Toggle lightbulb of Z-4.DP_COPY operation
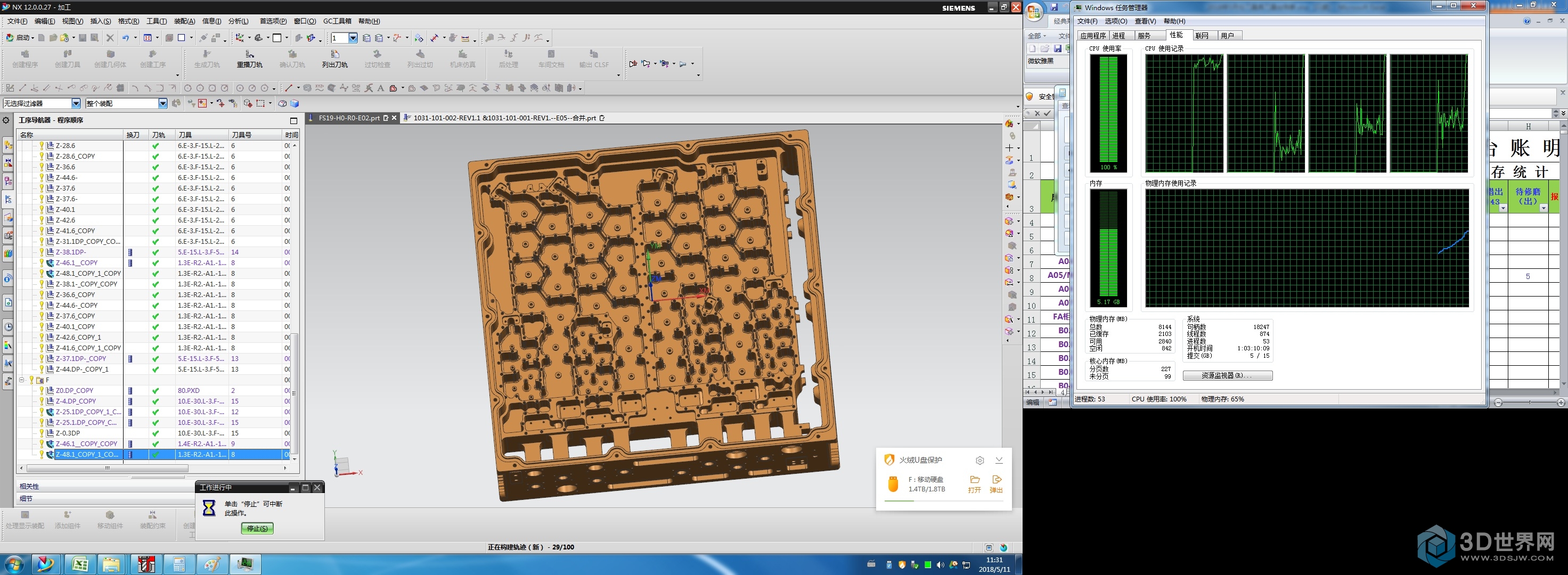Image resolution: width=1568 pixels, height=575 pixels. [42, 401]
